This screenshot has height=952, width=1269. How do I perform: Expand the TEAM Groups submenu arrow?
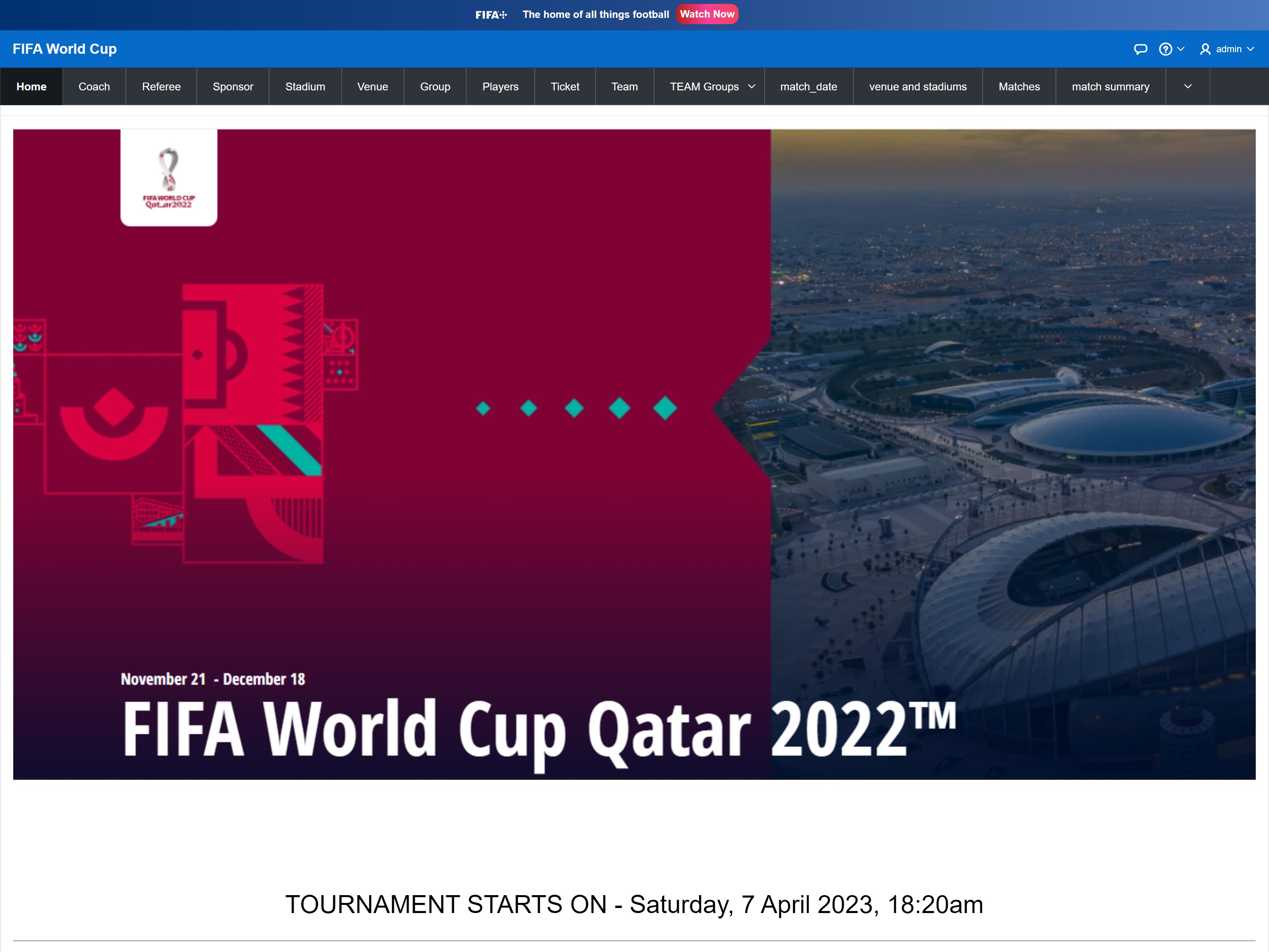pyautogui.click(x=751, y=86)
